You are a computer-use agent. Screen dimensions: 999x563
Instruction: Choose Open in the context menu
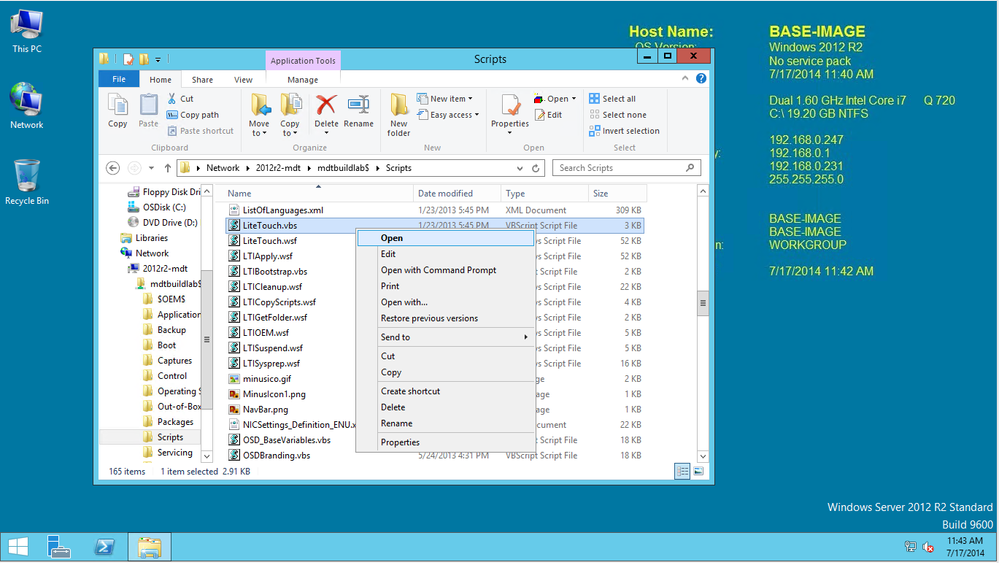tap(445, 238)
